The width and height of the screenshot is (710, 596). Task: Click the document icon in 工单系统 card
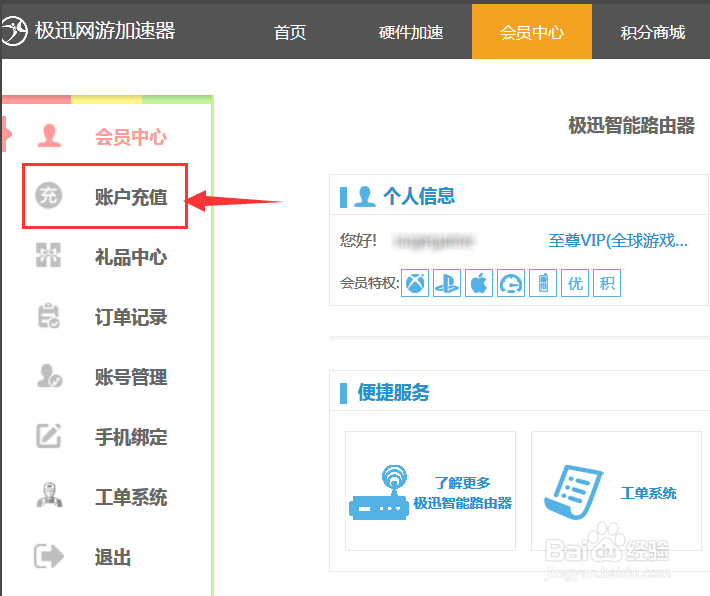coord(574,492)
